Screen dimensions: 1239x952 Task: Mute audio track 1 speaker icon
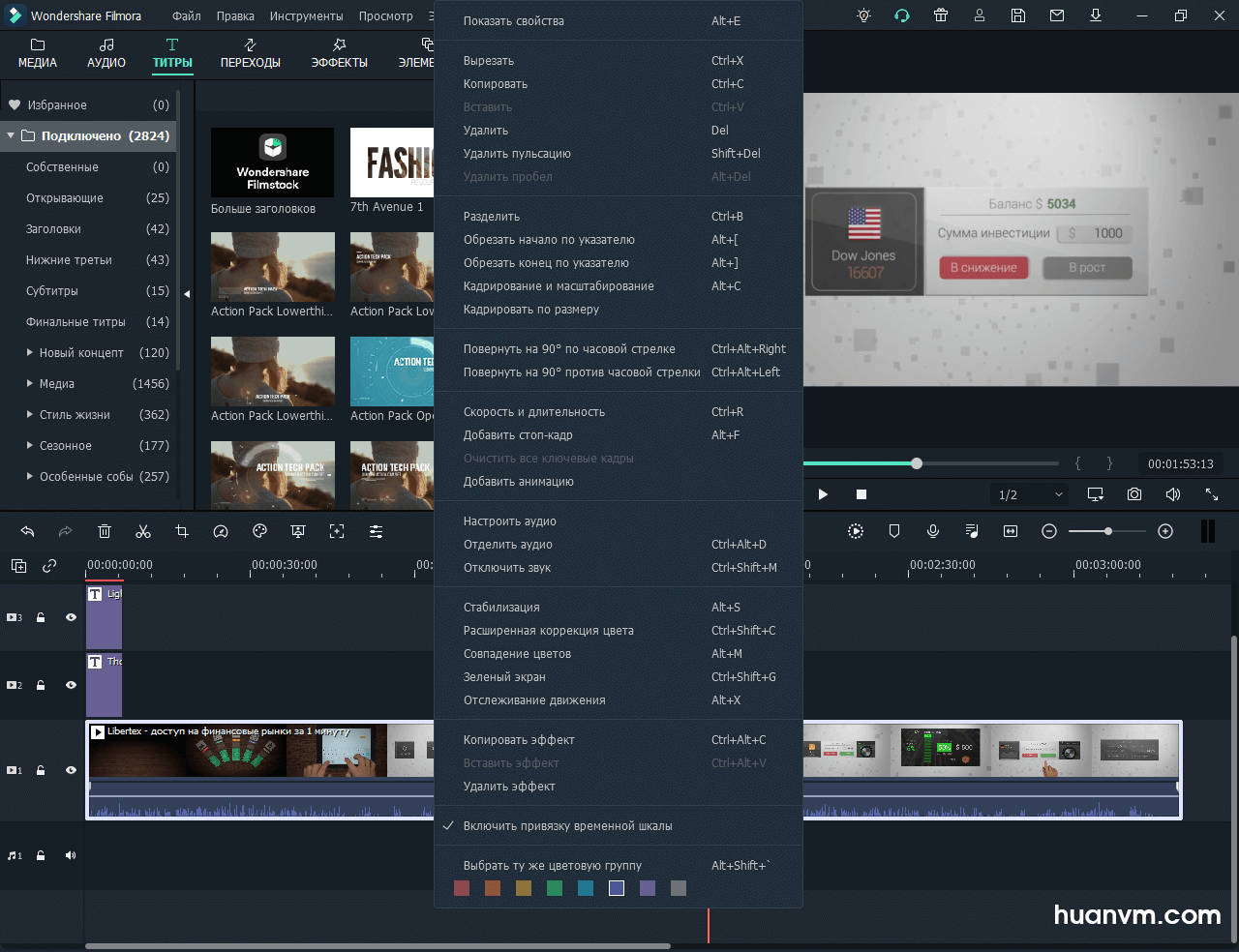pos(71,855)
